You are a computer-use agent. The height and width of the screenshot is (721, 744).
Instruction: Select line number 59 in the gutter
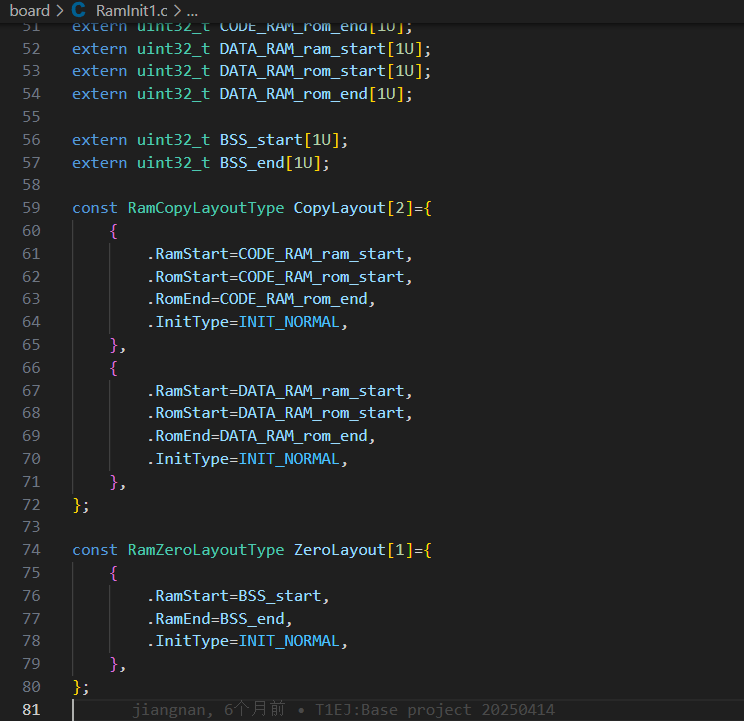click(x=30, y=208)
